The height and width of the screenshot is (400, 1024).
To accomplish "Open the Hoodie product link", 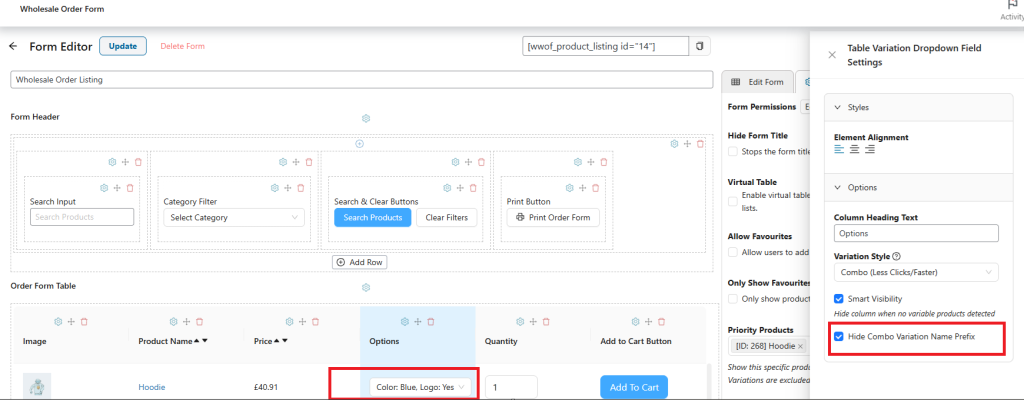I will click(152, 388).
